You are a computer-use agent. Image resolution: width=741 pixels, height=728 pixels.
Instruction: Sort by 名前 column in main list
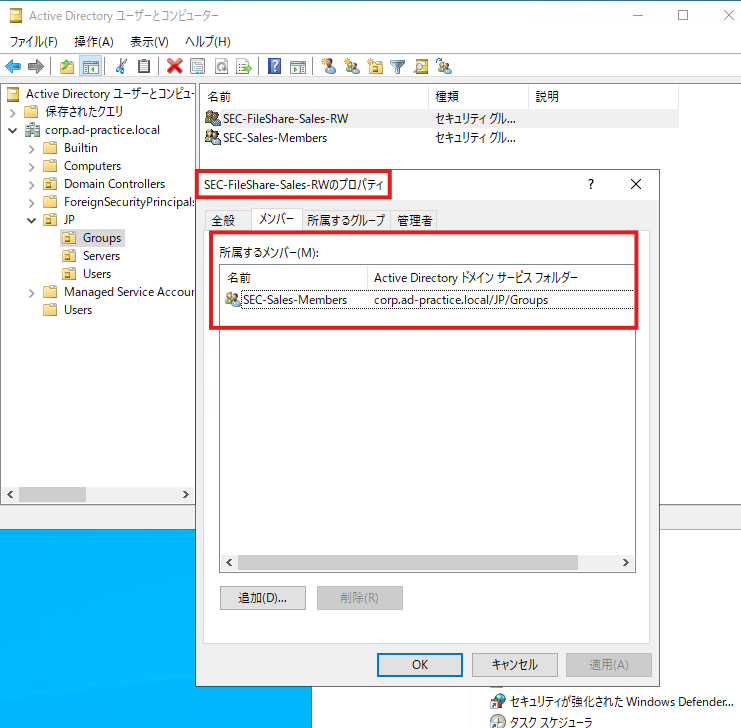314,97
